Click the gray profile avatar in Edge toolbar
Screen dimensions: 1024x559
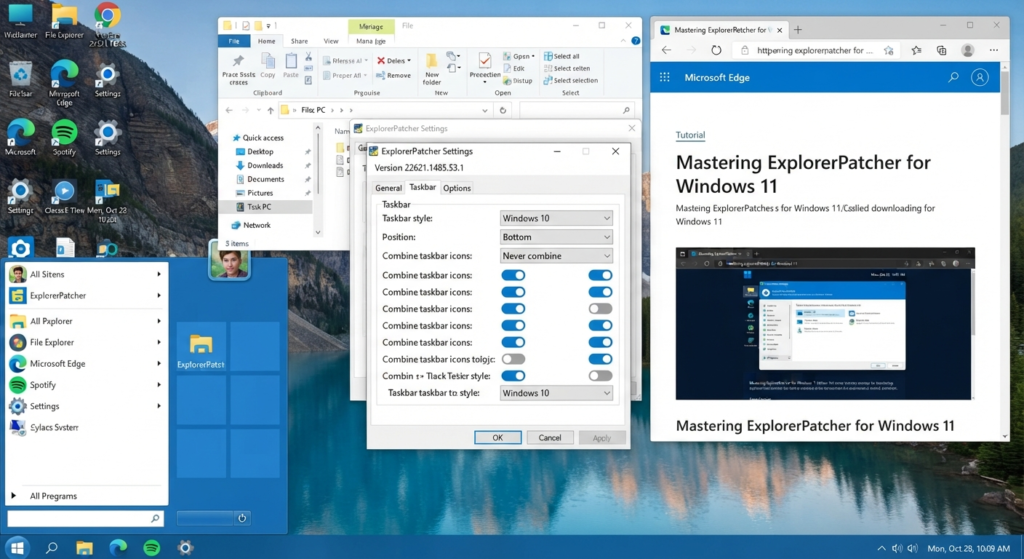(x=968, y=50)
